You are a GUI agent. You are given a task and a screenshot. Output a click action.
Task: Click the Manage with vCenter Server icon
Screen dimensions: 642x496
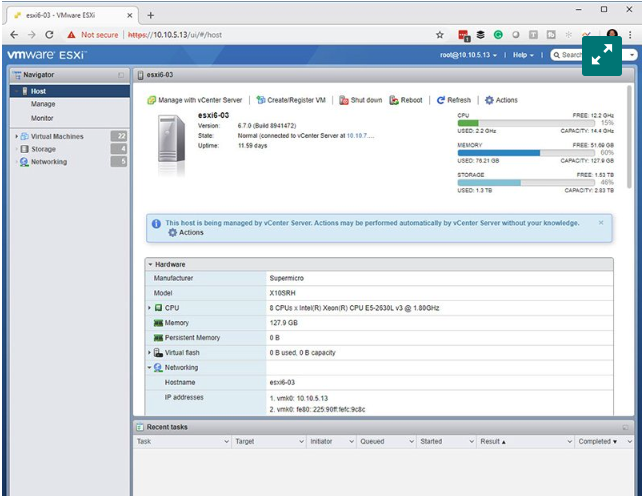point(152,100)
